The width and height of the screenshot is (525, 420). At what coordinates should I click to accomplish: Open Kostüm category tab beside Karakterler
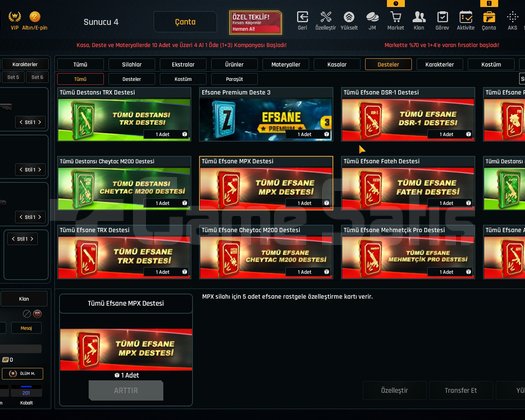(x=491, y=64)
